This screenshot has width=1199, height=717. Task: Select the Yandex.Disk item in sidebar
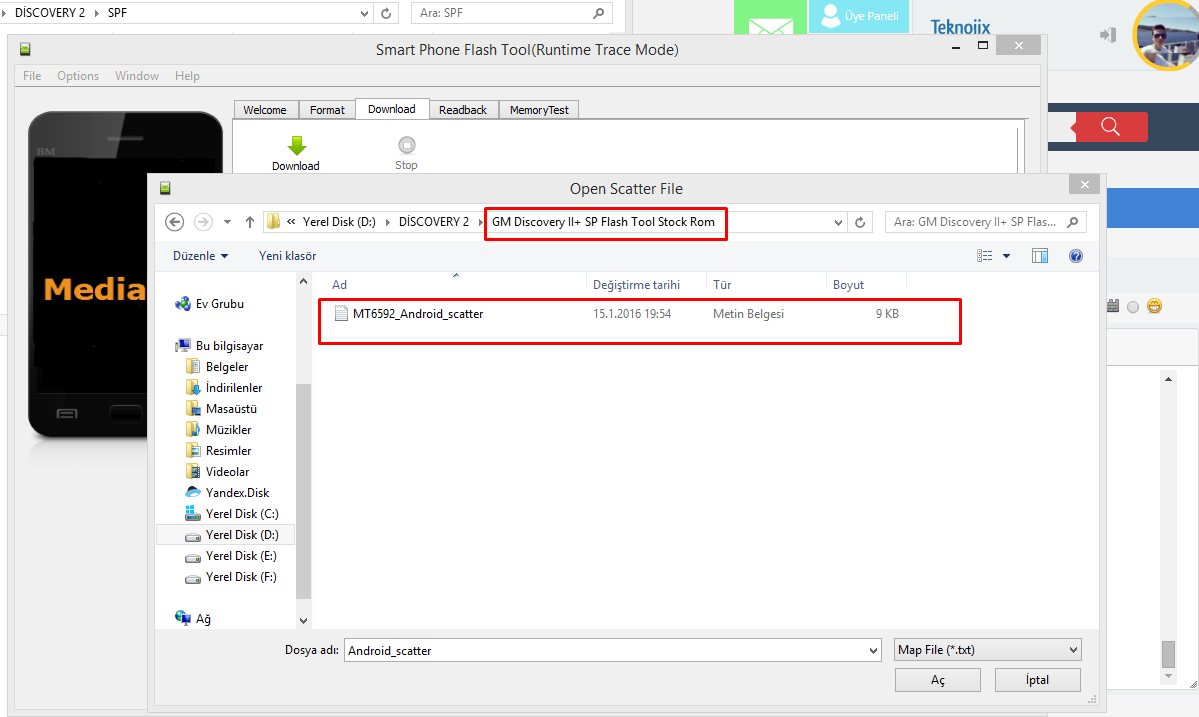tap(237, 493)
